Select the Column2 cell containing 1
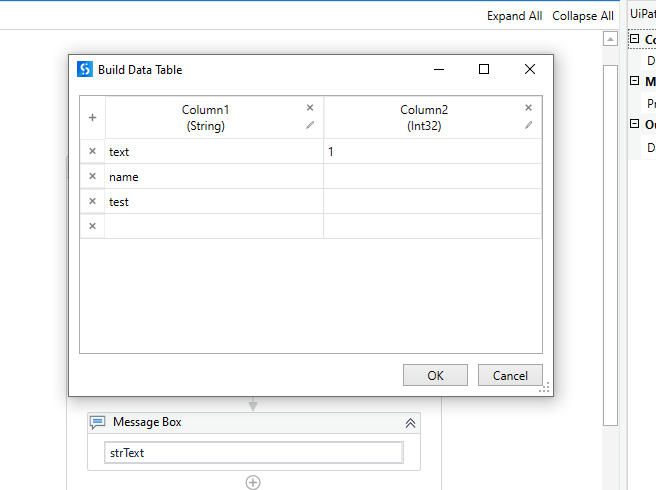 432,151
